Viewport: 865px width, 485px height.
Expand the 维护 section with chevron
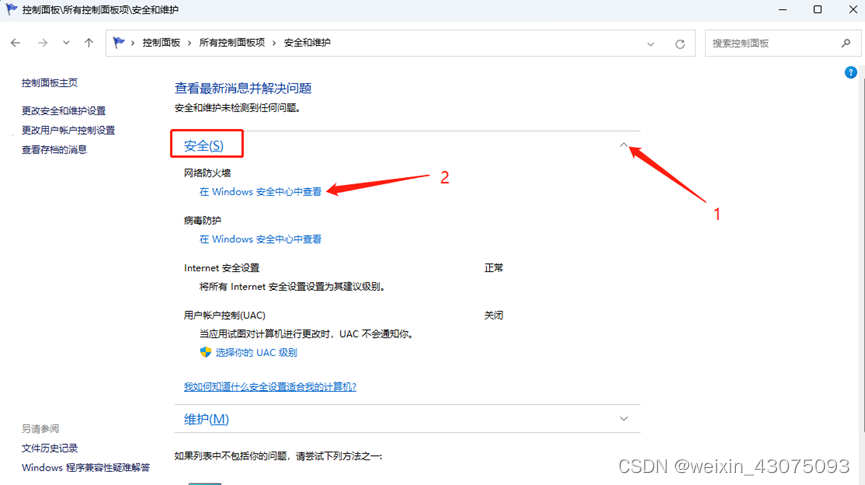tap(623, 419)
